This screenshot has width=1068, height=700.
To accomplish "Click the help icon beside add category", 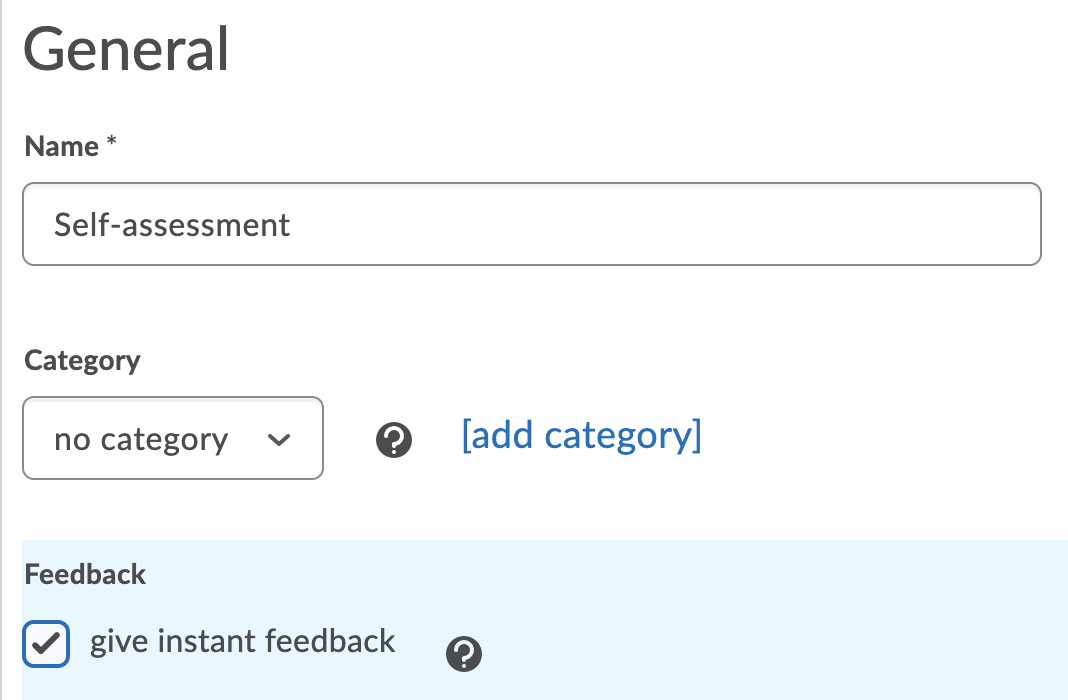I will [x=394, y=439].
